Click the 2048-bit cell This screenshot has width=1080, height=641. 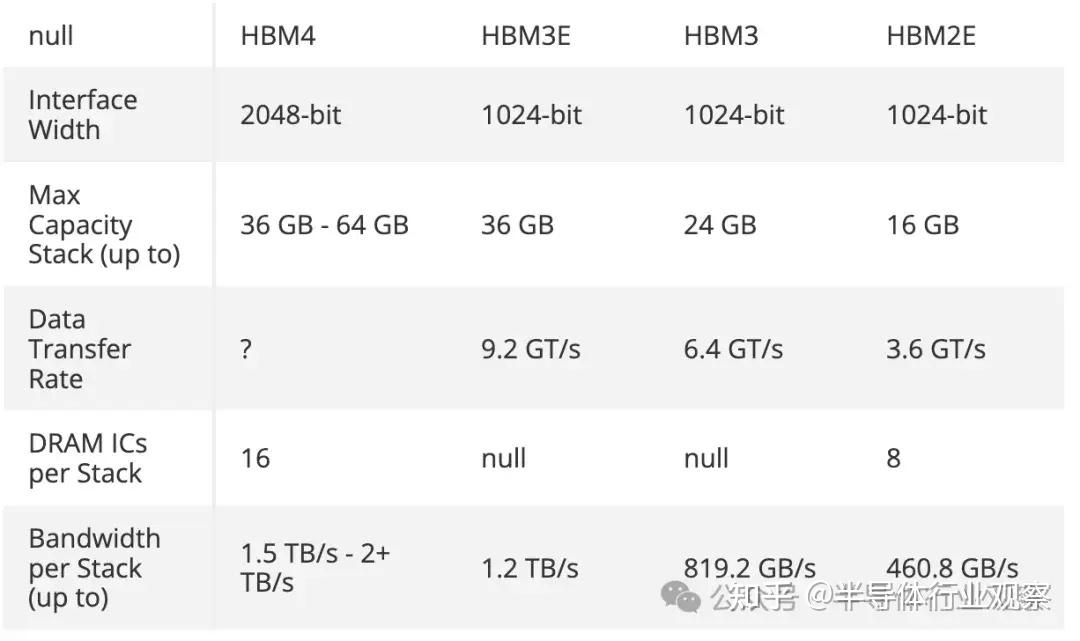pyautogui.click(x=290, y=115)
